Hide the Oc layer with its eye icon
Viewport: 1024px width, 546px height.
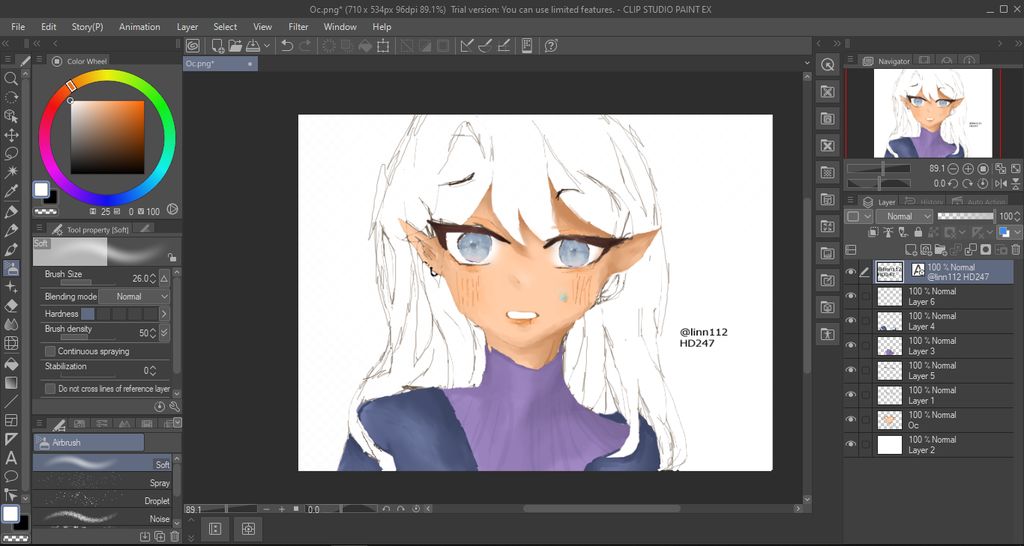tap(850, 420)
